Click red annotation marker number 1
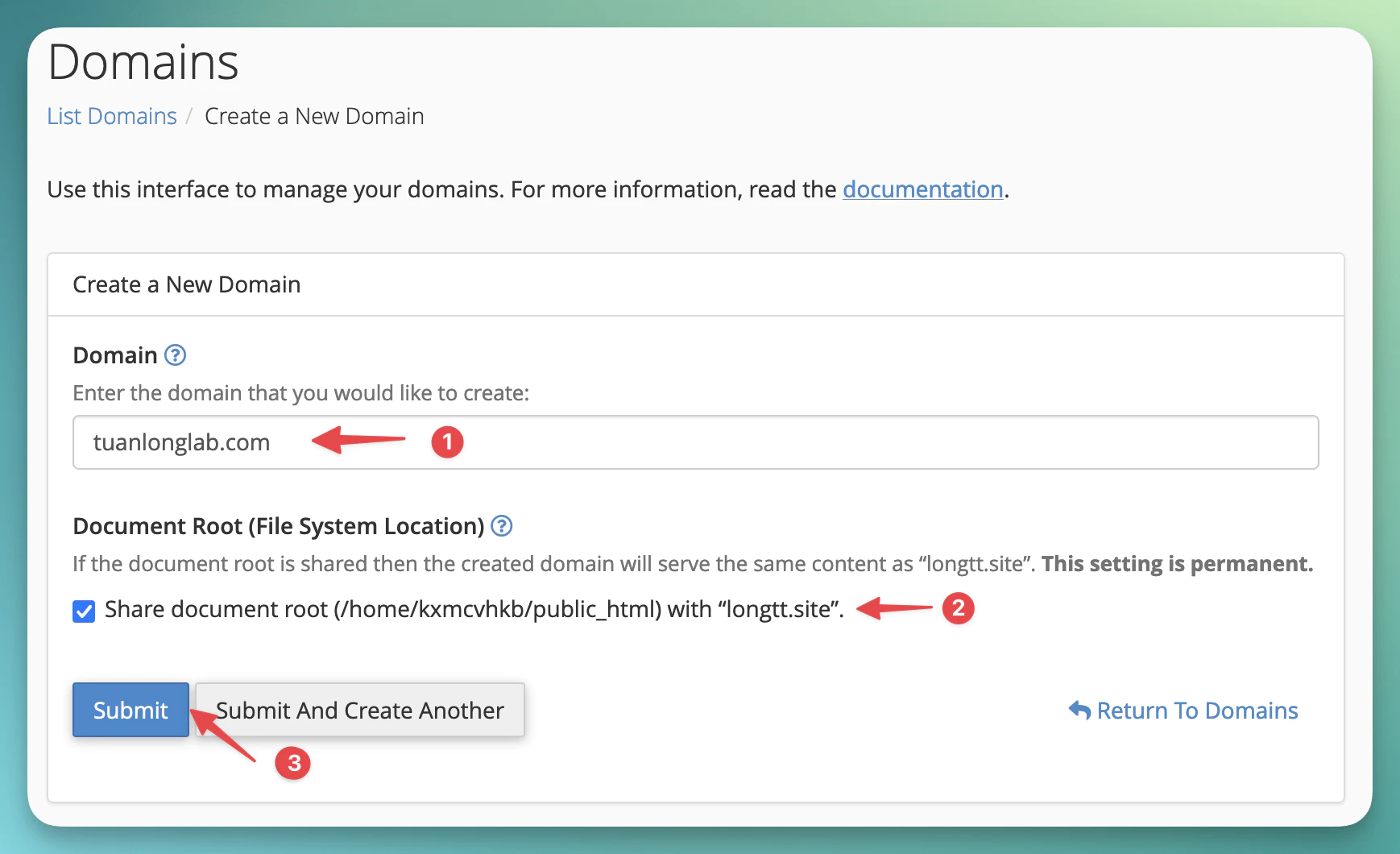The image size is (1400, 854). (x=447, y=442)
